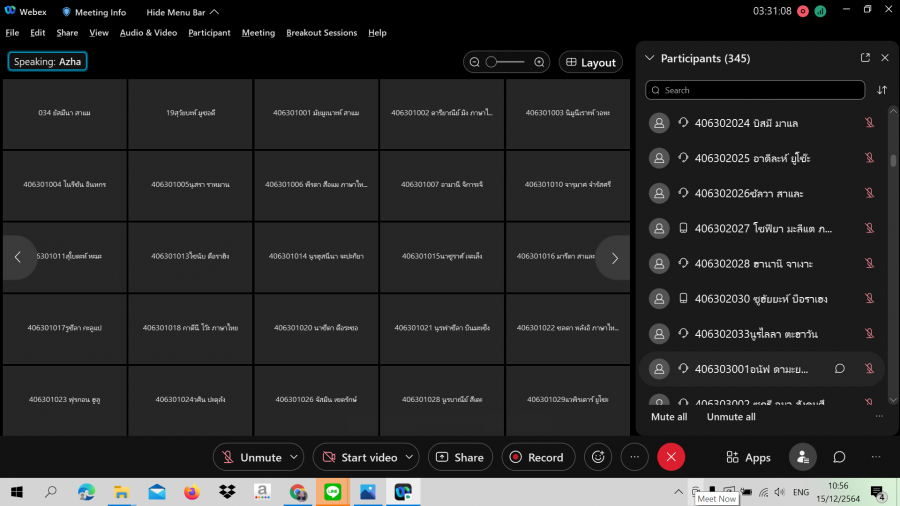Screen dimensions: 900x506
Task: Toggle mute for participant 406302024
Action: tap(869, 123)
